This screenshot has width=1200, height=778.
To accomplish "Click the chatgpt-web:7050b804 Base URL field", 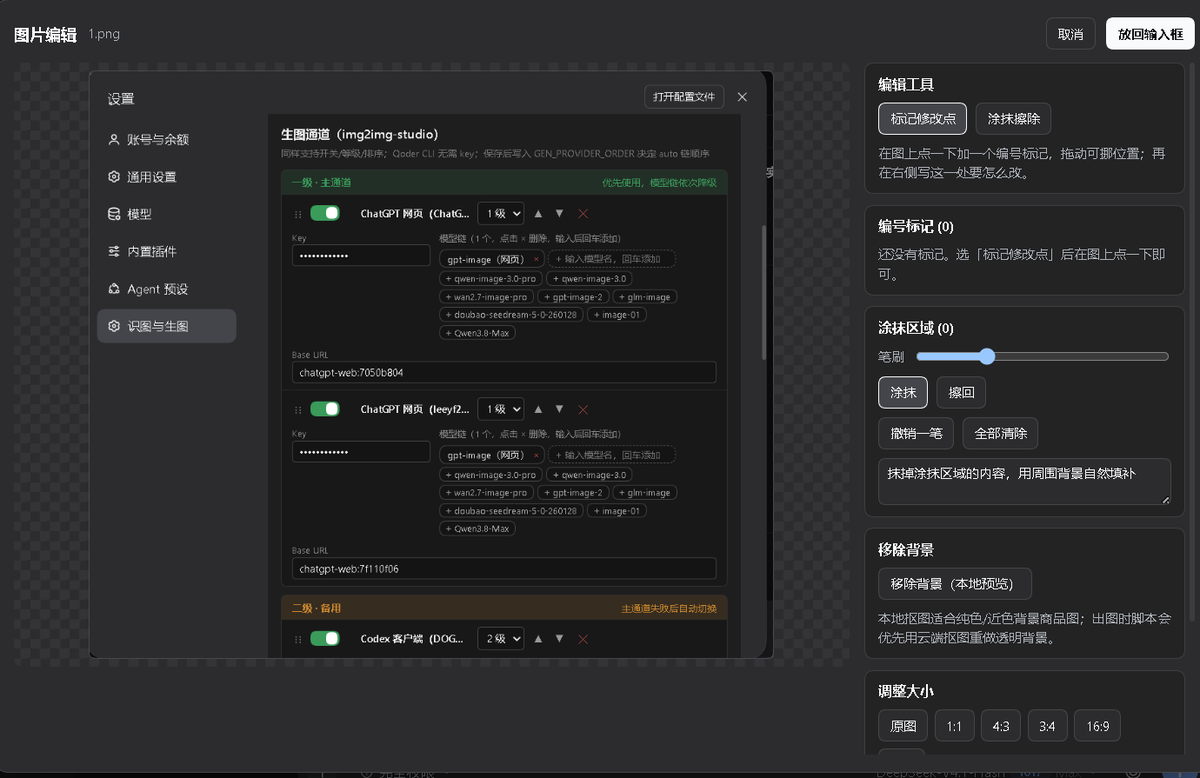I will 504,372.
